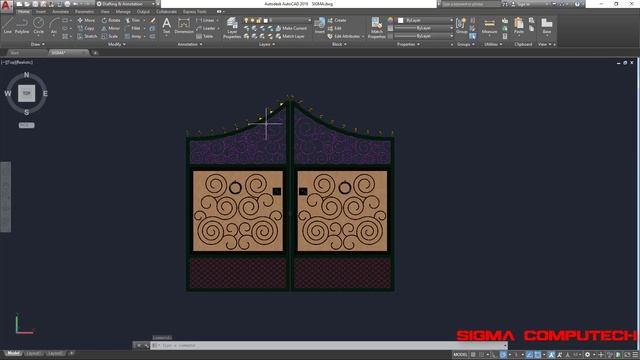The width and height of the screenshot is (640, 360).
Task: Select the Line tool
Action: [x=7, y=25]
